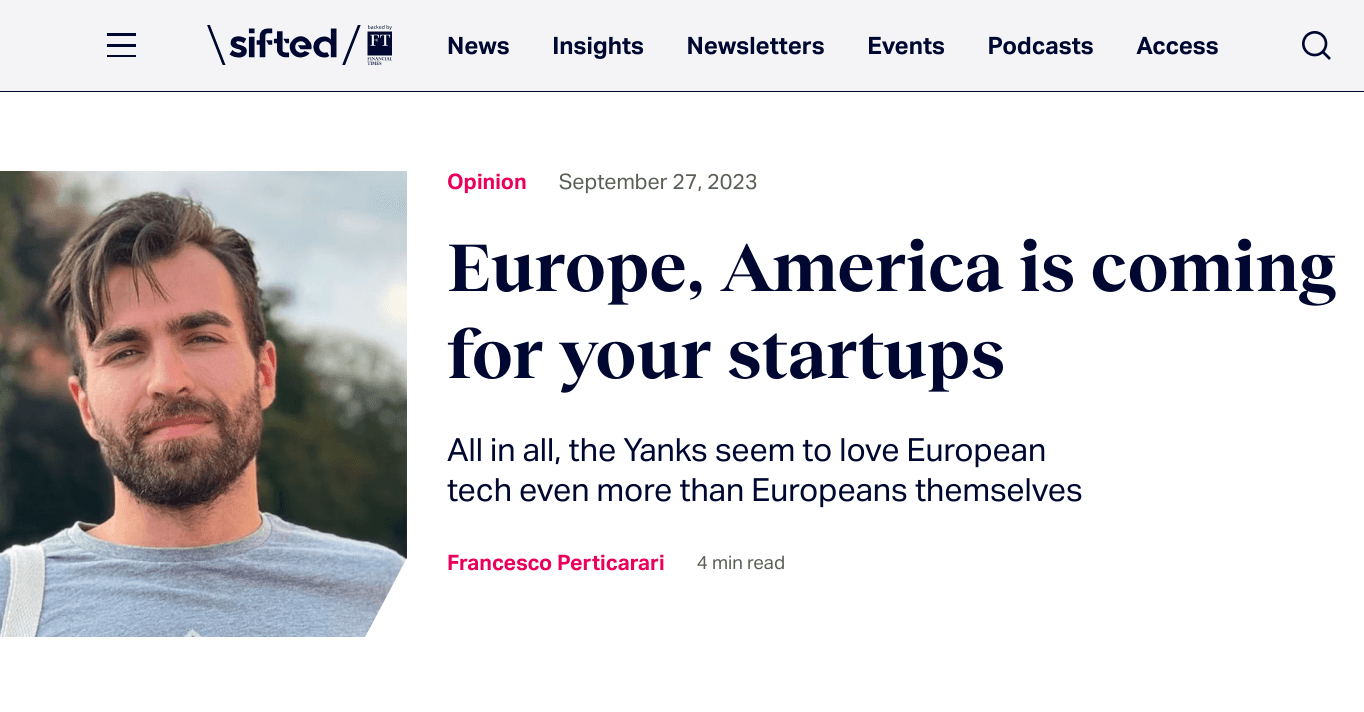Viewport: 1364px width, 712px height.
Task: Open the Podcasts section
Action: click(1040, 46)
